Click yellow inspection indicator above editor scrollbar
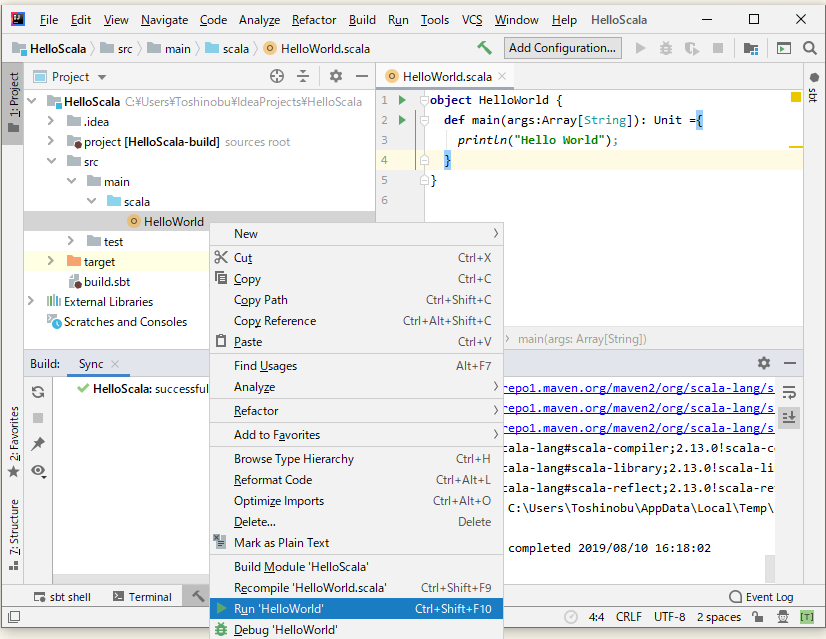This screenshot has height=639, width=826. (796, 97)
